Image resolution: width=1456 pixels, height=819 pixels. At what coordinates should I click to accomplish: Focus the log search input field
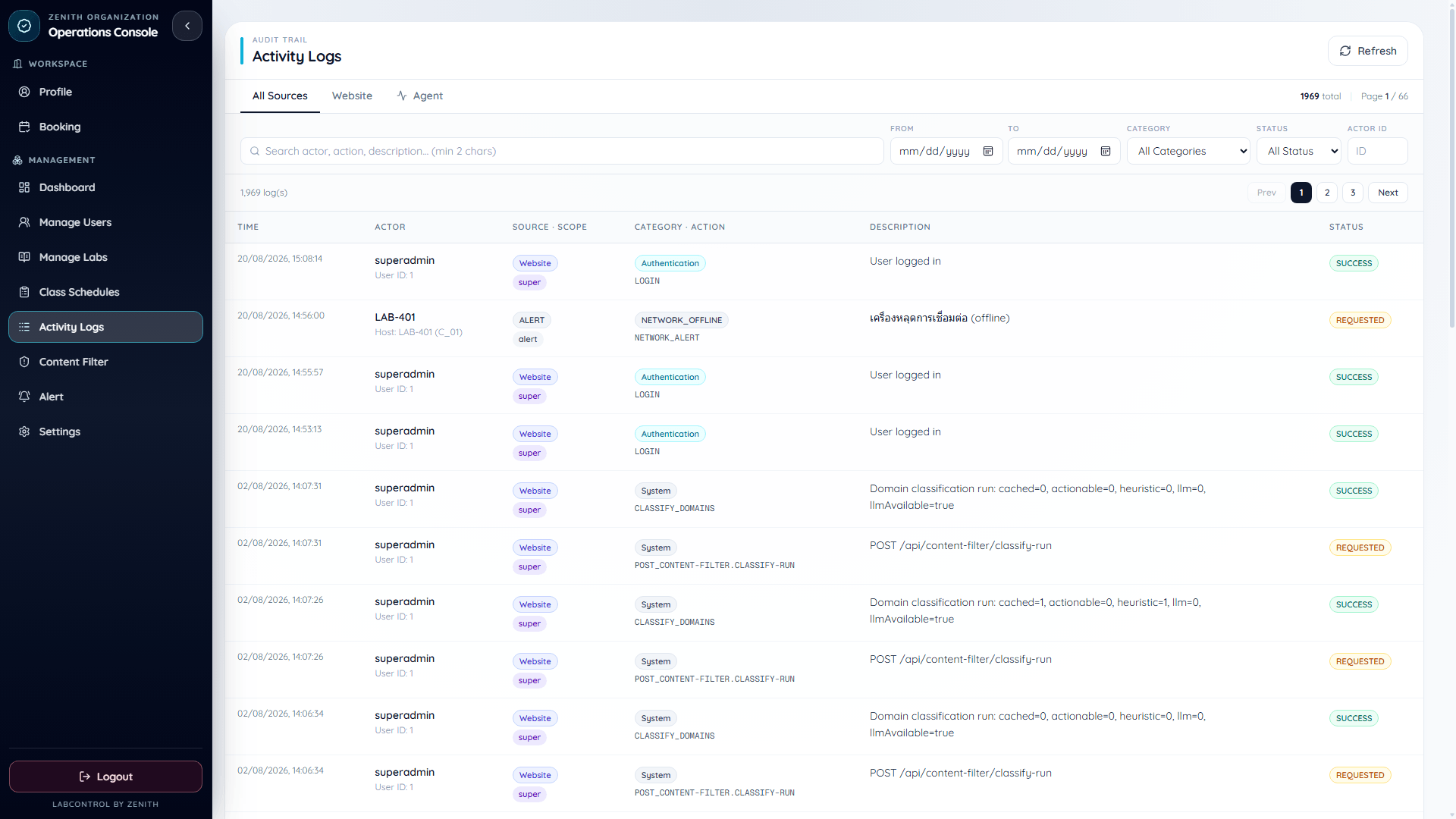562,151
